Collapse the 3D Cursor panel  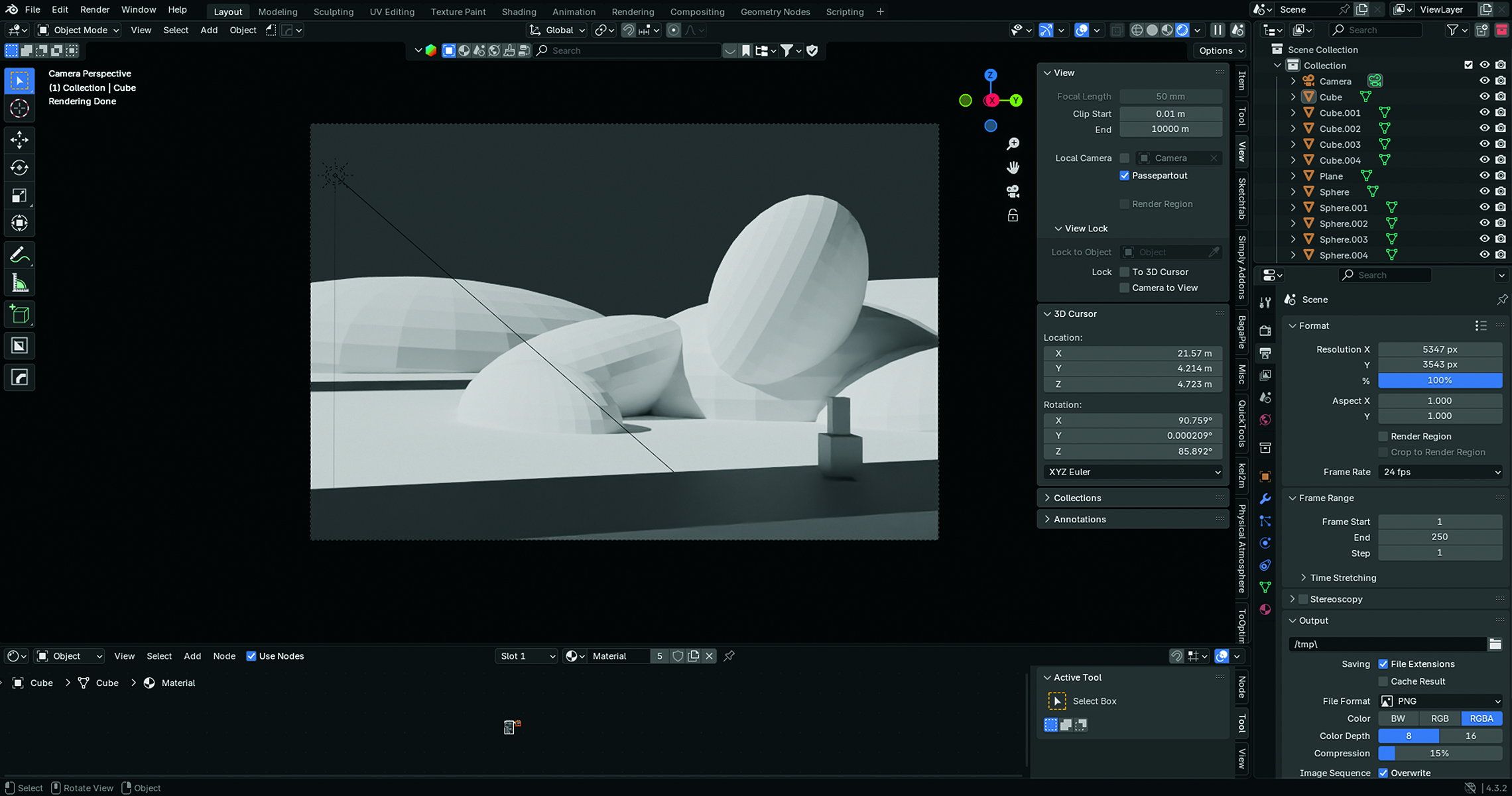point(1048,313)
